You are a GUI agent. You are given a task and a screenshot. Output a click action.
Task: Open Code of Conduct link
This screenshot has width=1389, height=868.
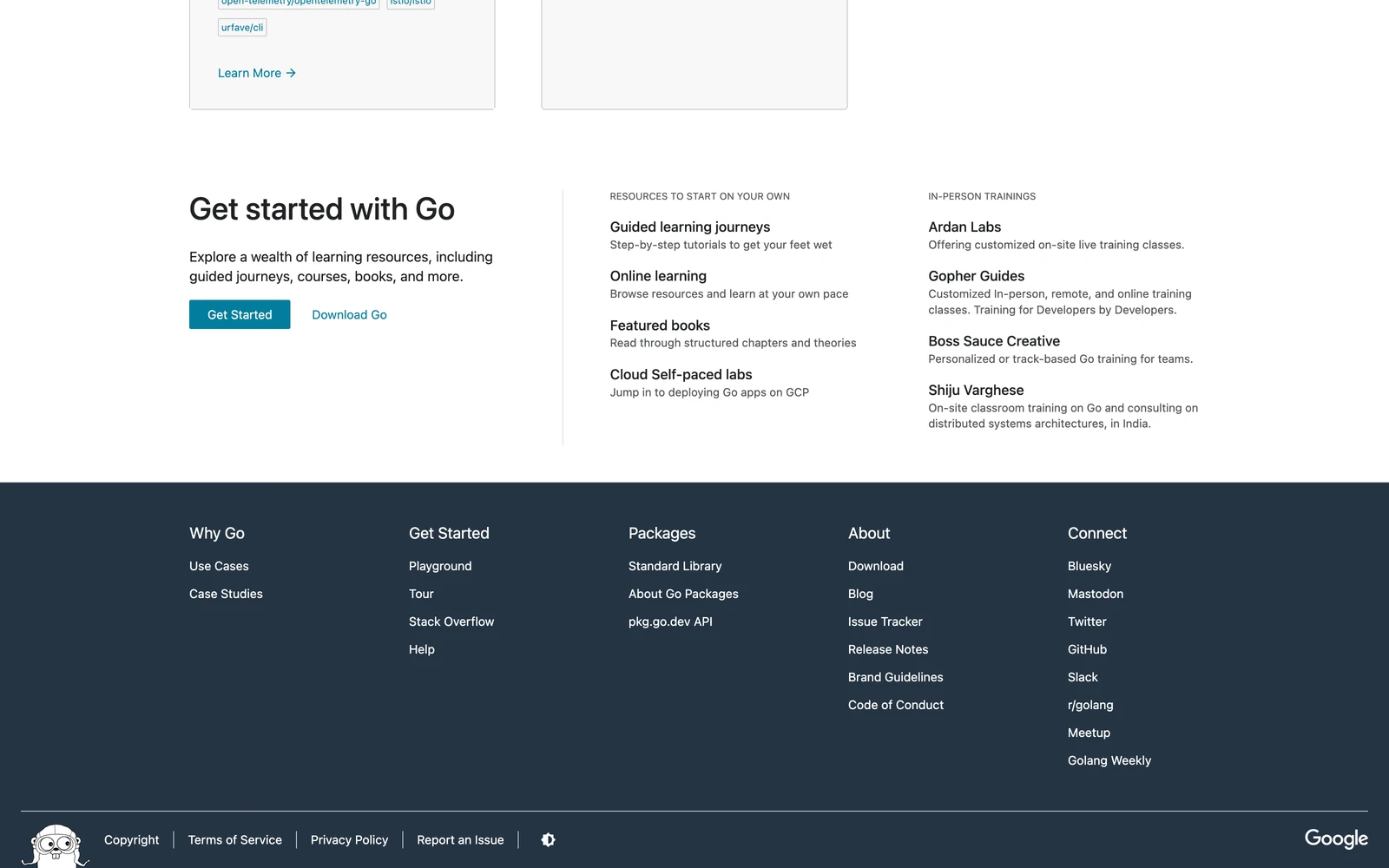click(896, 705)
